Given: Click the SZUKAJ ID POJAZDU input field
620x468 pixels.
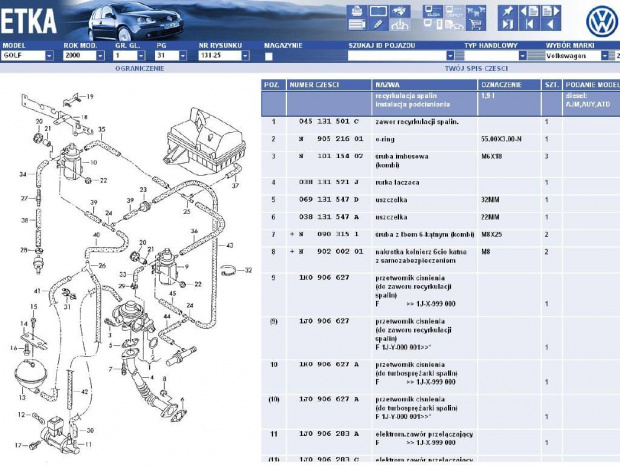Looking at the screenshot, I should 397,56.
